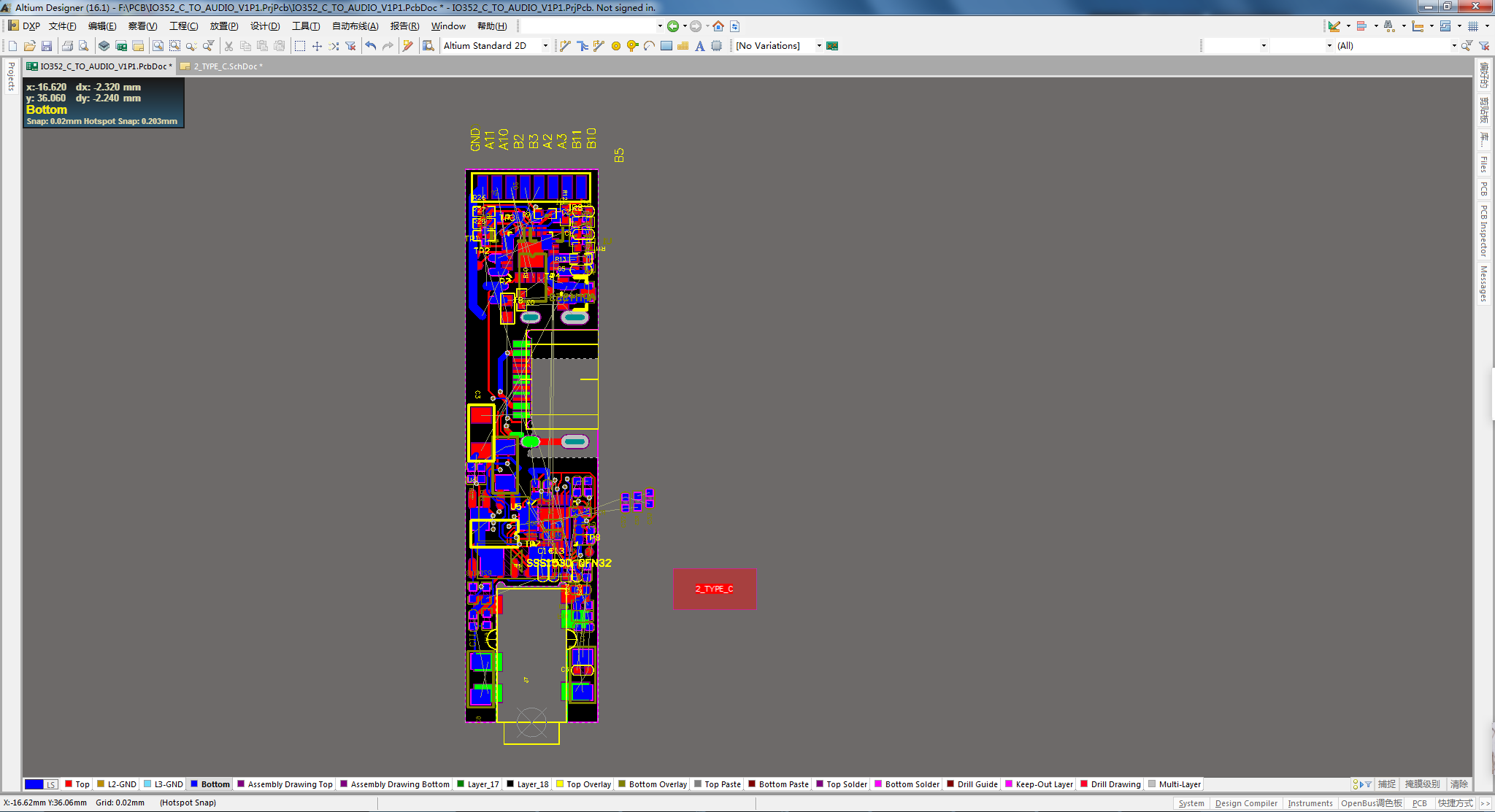
Task: Select the Place String text tool
Action: pos(699,45)
